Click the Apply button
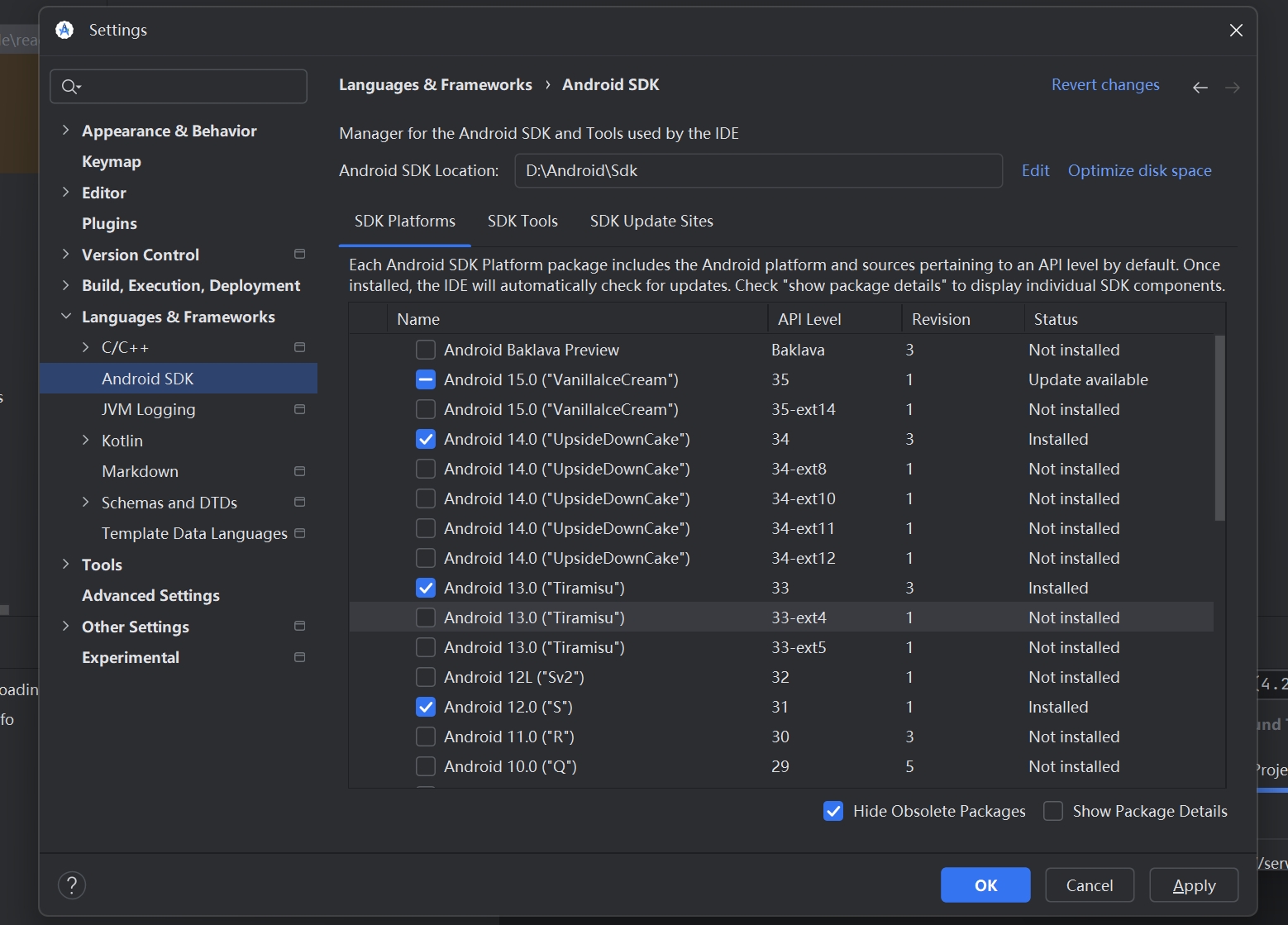The width and height of the screenshot is (1288, 925). point(1194,885)
